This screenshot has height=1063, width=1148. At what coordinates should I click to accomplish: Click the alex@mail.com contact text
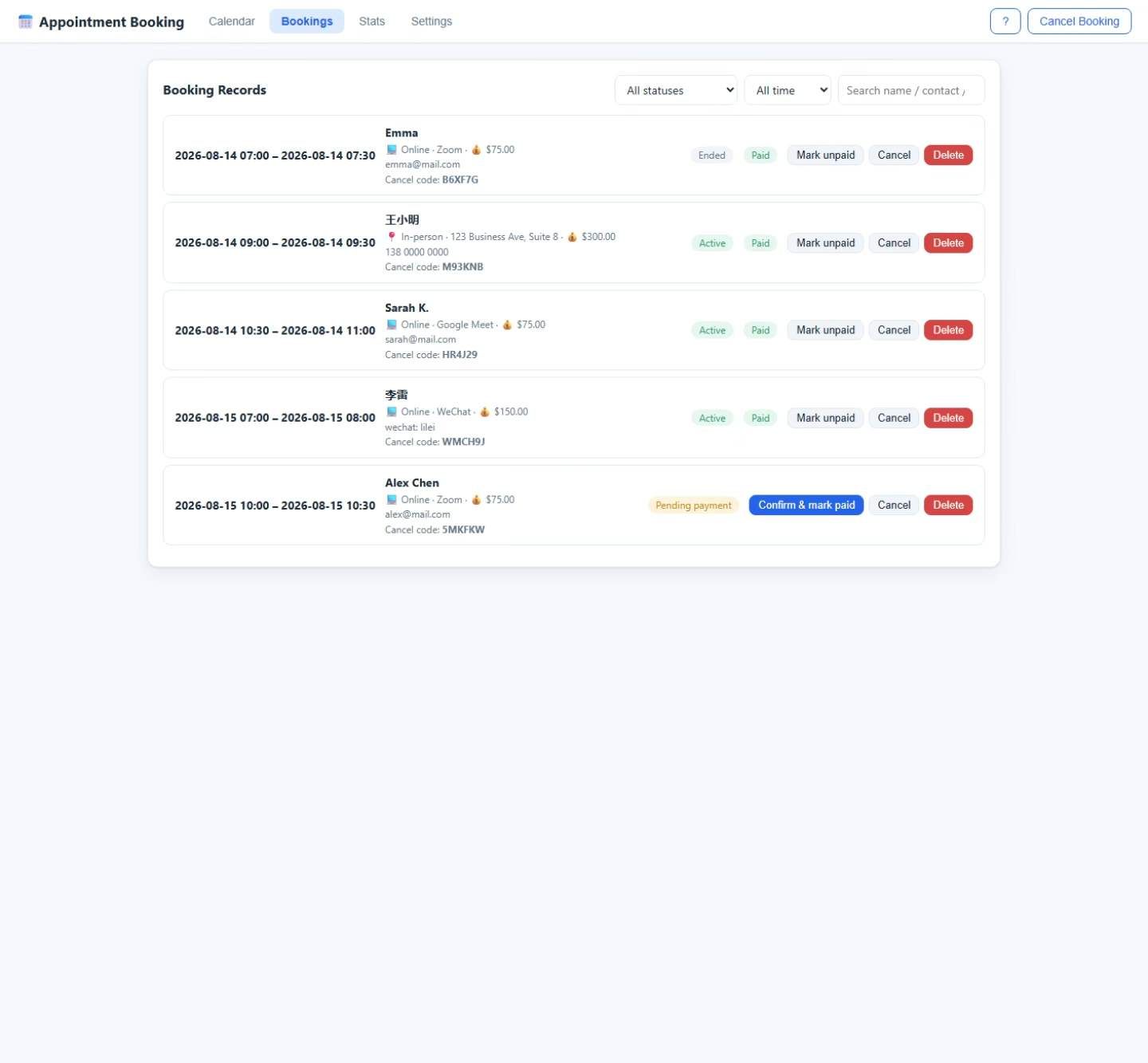(x=418, y=514)
